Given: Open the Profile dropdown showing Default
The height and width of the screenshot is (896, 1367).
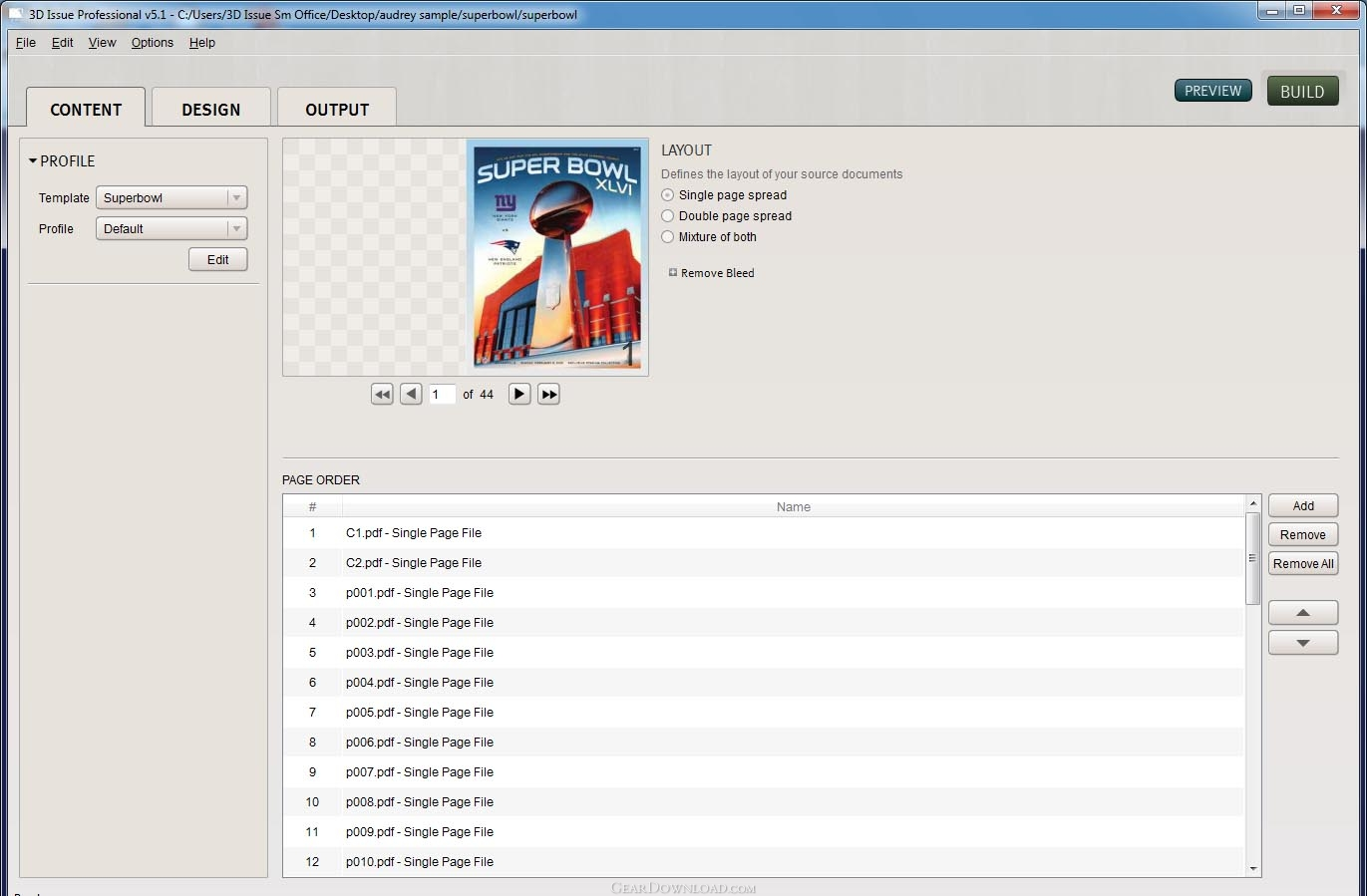Looking at the screenshot, I should tap(171, 228).
